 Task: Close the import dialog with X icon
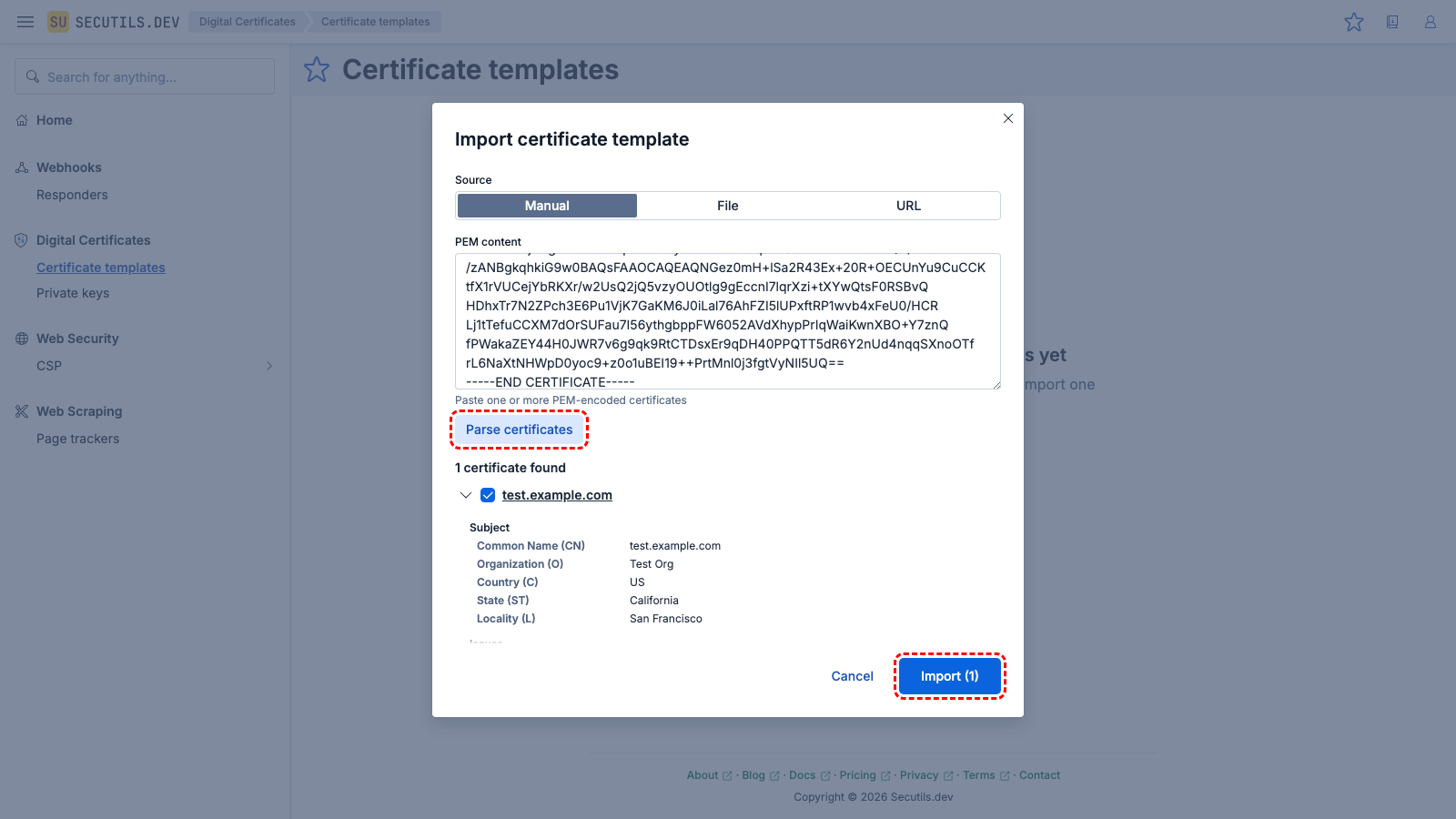click(1008, 118)
